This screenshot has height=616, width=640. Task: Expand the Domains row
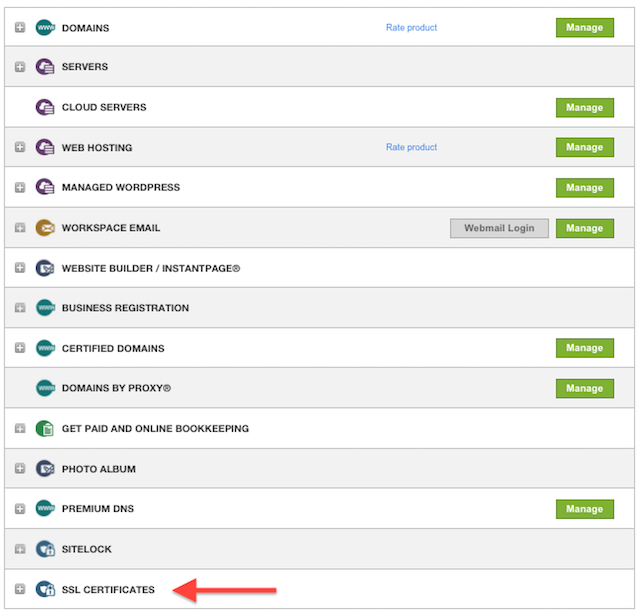pos(20,27)
